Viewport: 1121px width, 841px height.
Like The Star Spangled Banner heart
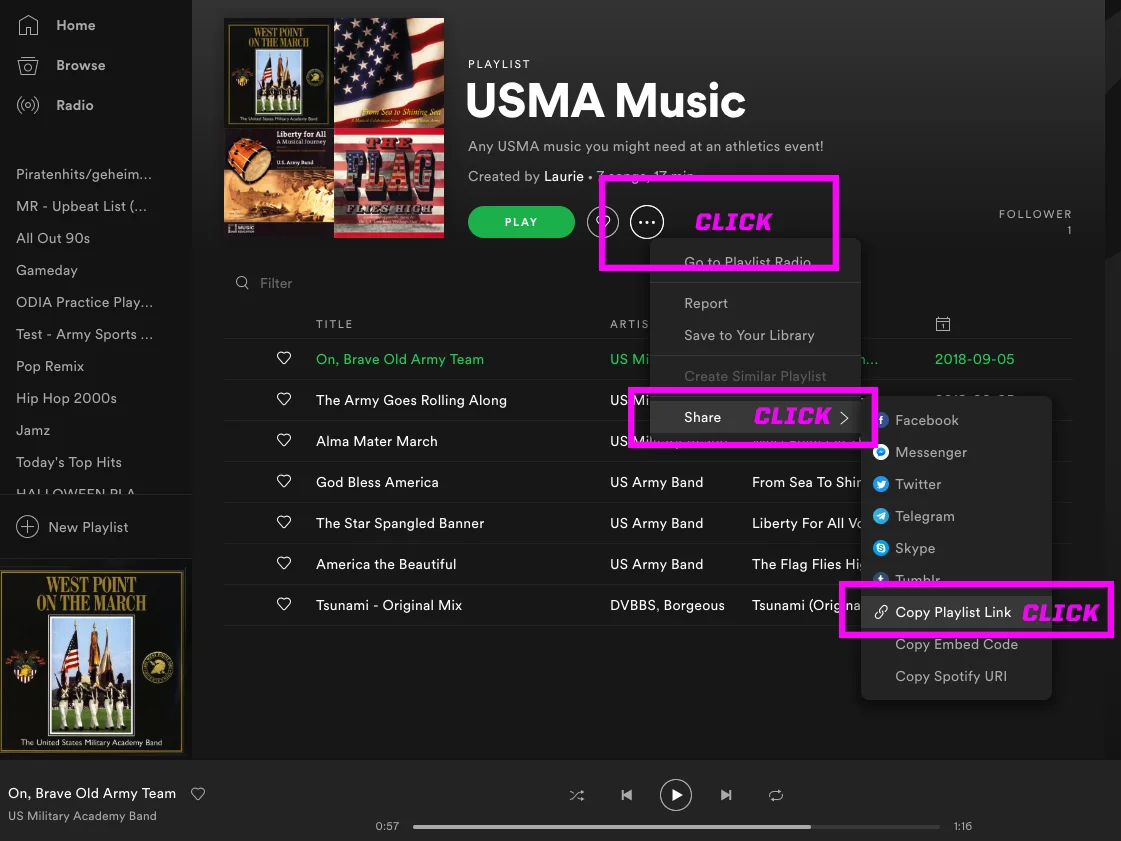pos(284,522)
